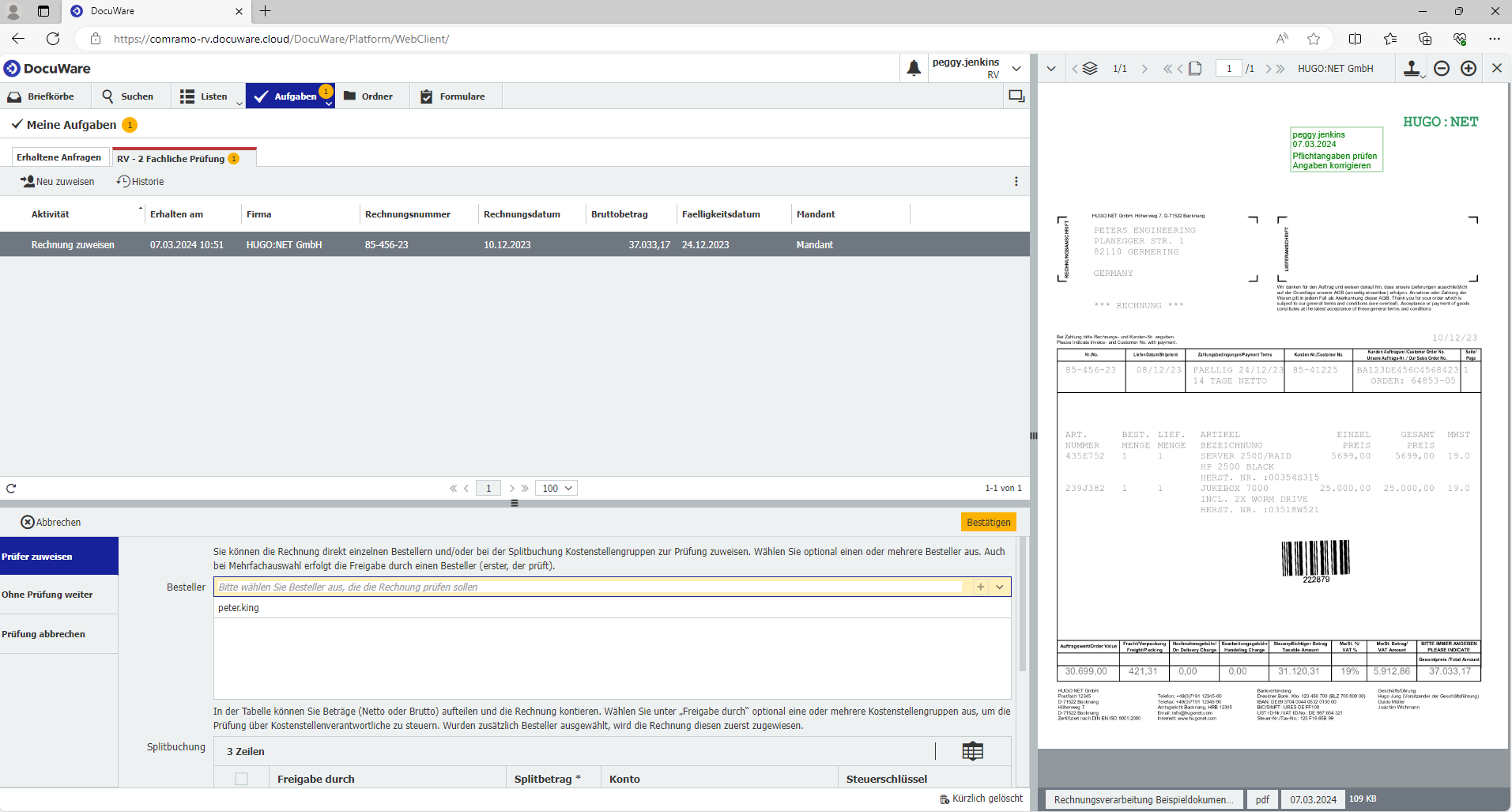Image resolution: width=1512 pixels, height=812 pixels.
Task: Zoom out the document viewer
Action: (x=1442, y=69)
